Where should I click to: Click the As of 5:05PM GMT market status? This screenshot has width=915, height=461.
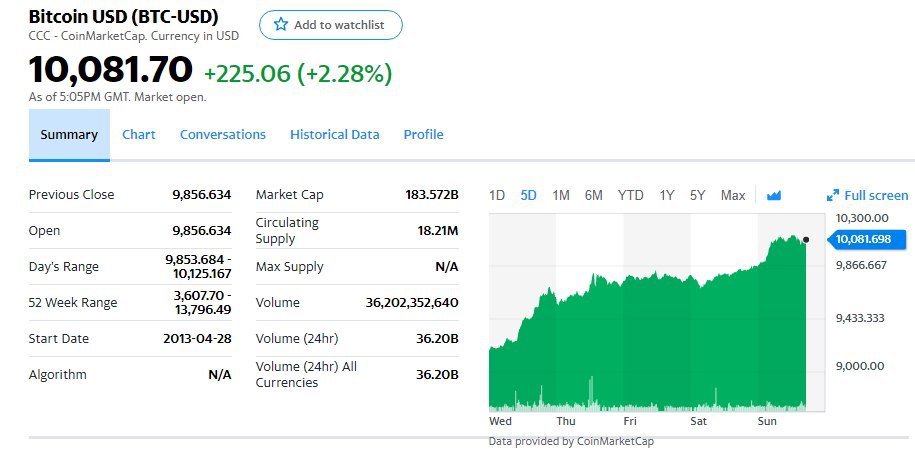pos(117,97)
